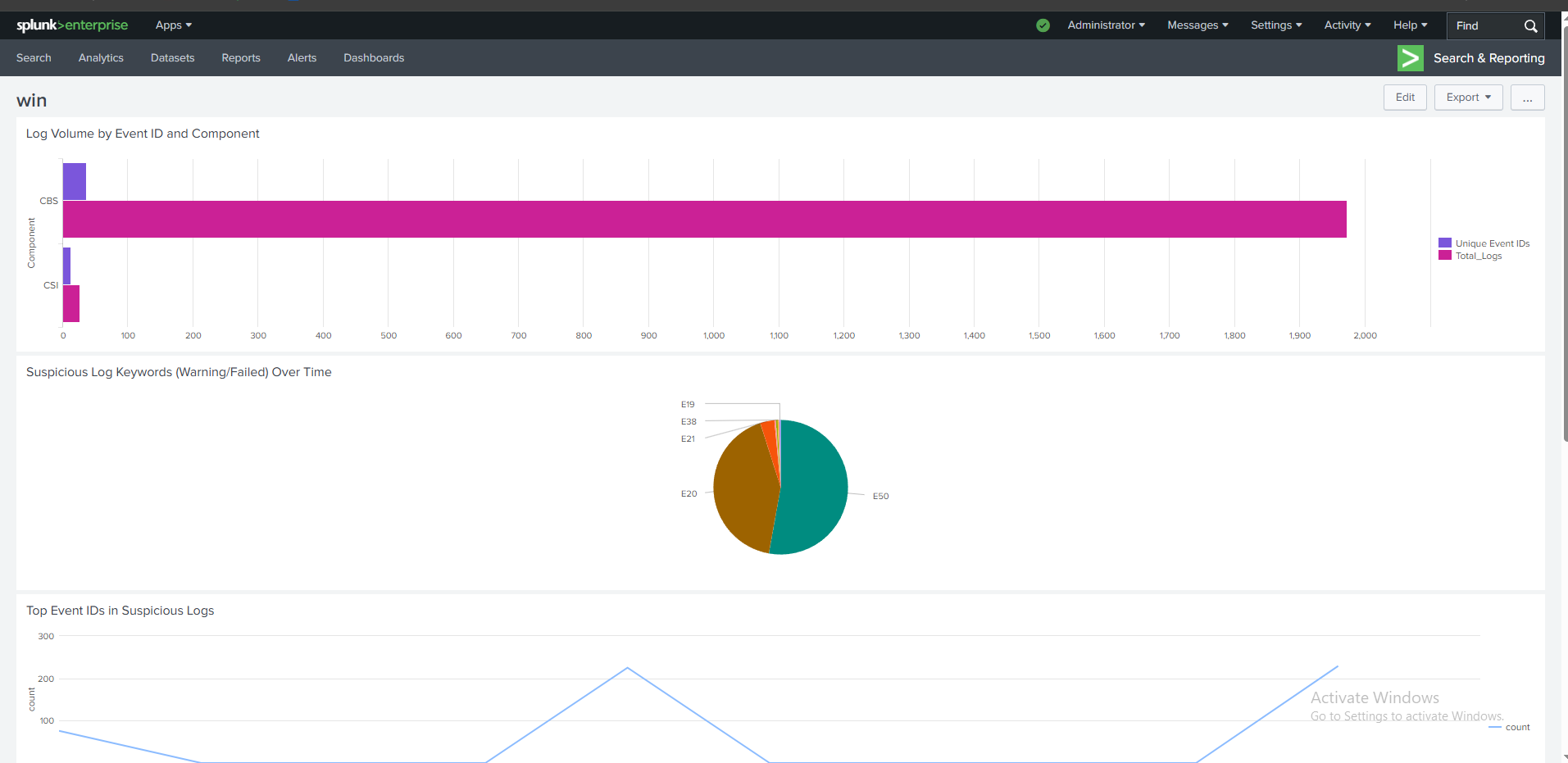Toggle the Unique Event IDs legend swatch
This screenshot has height=763, width=1568.
pyautogui.click(x=1445, y=243)
